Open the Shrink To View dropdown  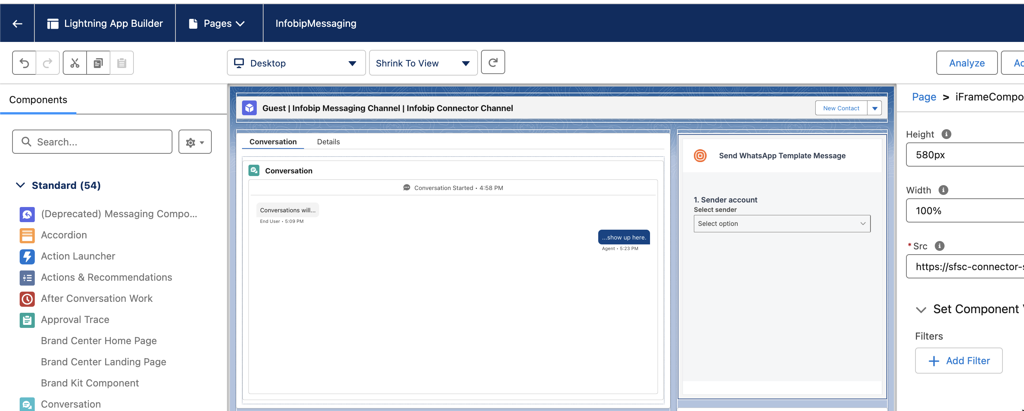(423, 63)
